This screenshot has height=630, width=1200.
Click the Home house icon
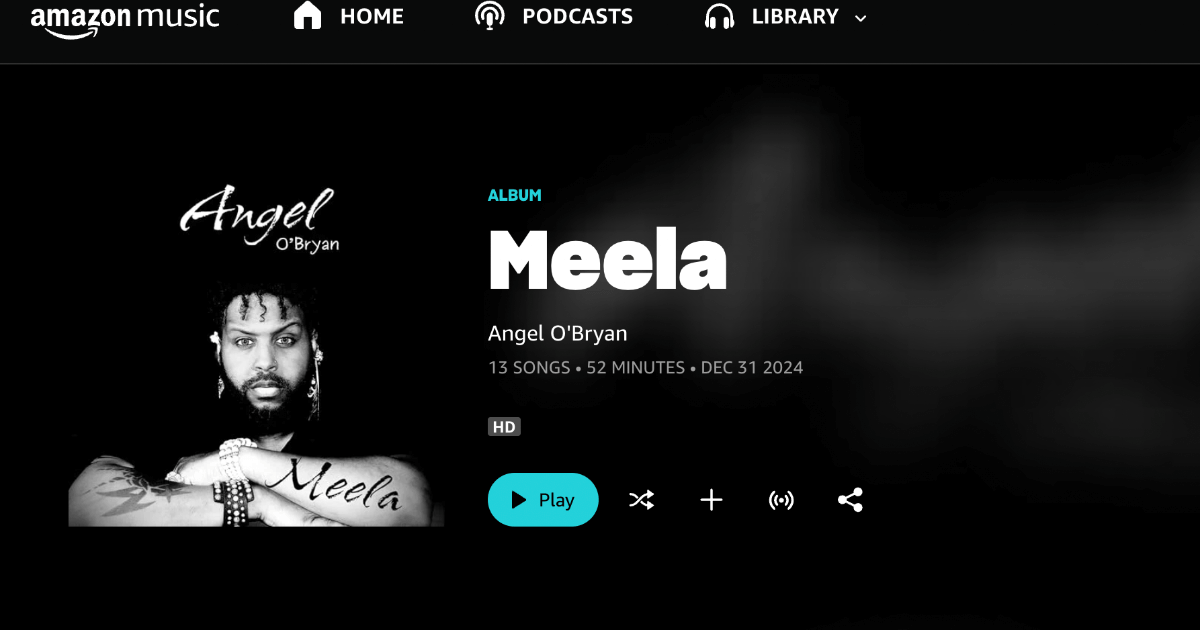308,16
